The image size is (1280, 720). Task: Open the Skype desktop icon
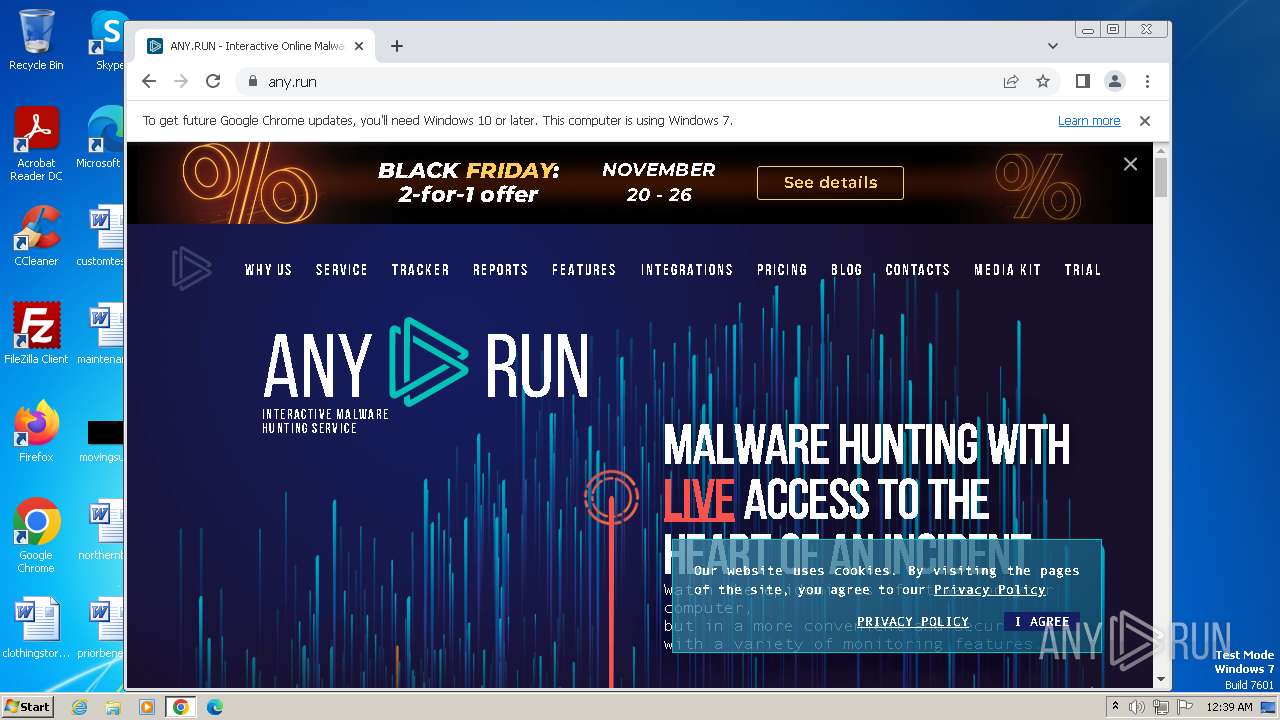pyautogui.click(x=108, y=40)
